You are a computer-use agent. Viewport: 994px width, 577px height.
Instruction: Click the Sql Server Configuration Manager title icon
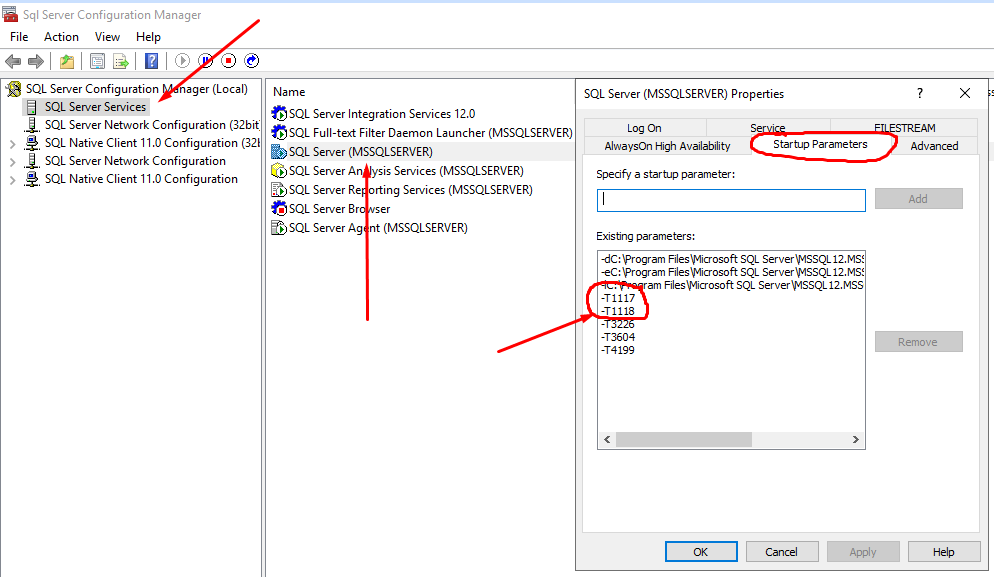point(10,14)
